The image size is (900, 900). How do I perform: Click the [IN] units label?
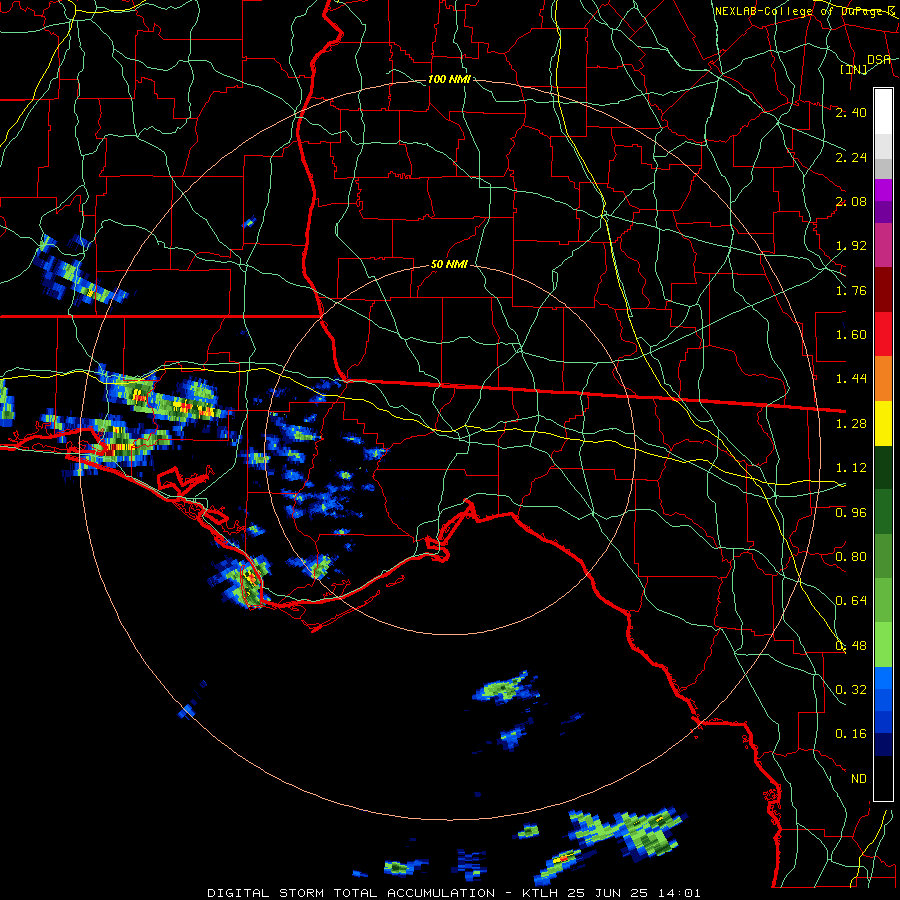click(854, 69)
